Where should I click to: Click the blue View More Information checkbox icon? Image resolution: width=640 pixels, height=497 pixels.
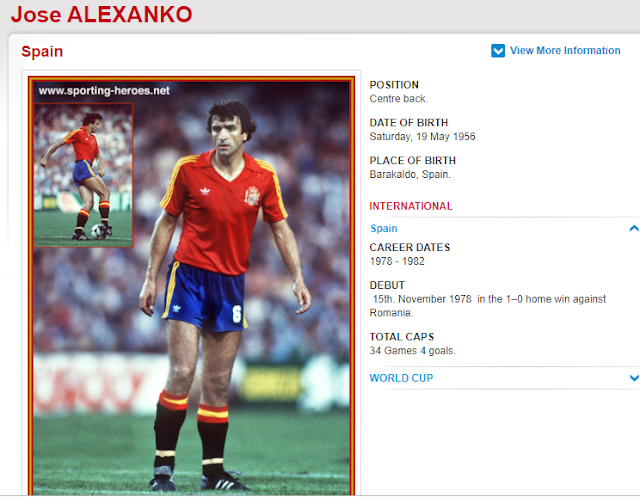point(498,51)
